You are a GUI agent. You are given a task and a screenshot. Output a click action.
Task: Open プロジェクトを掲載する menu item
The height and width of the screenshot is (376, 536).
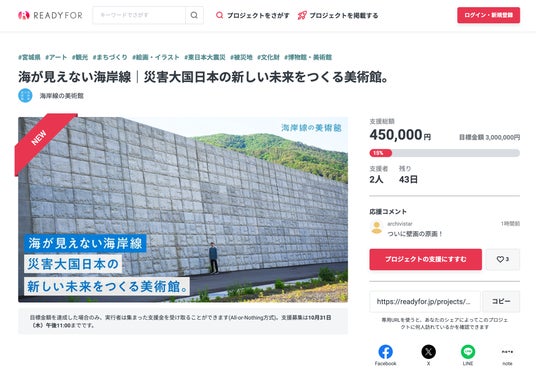338,15
